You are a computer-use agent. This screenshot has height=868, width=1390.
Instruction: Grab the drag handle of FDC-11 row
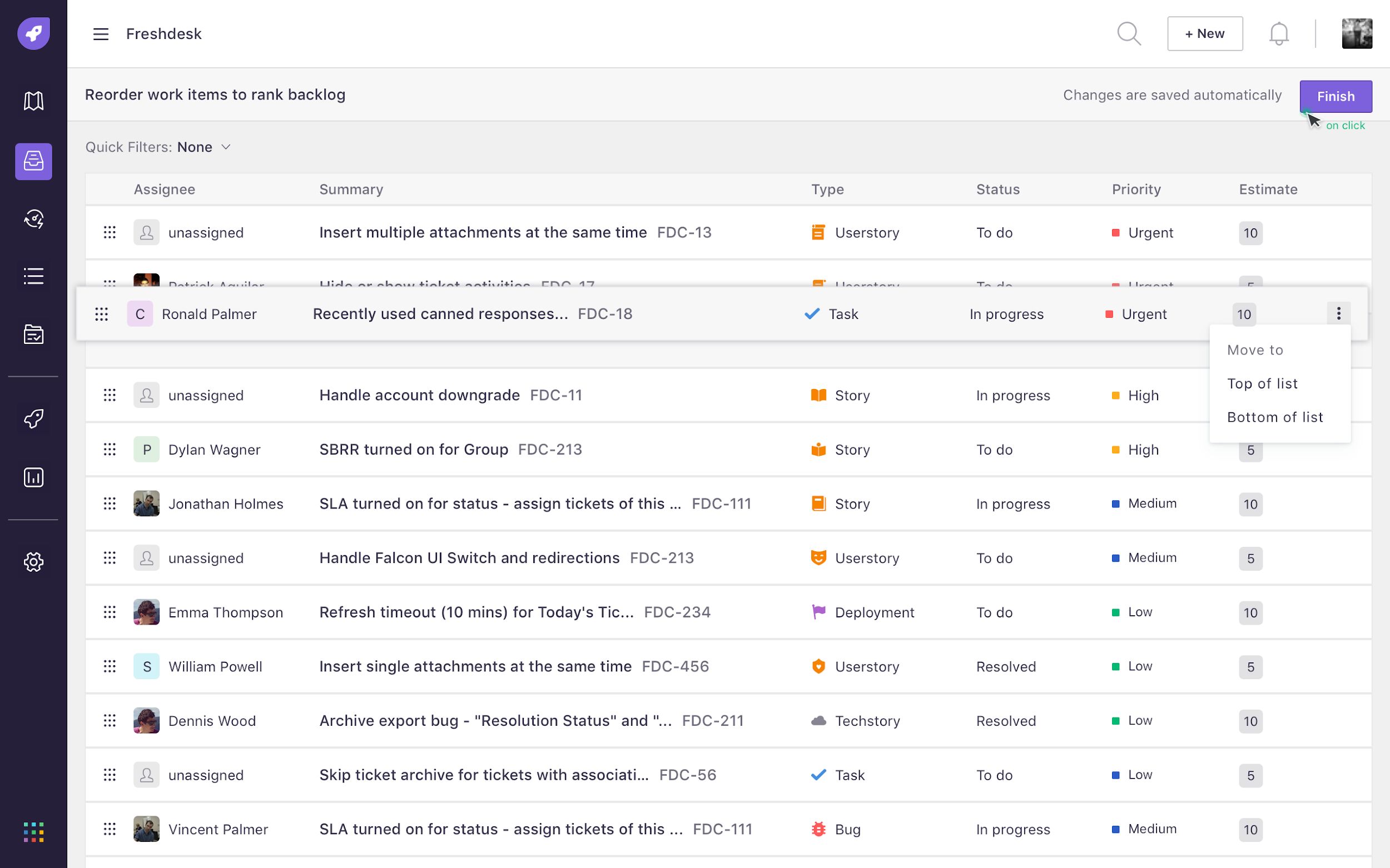[x=110, y=395]
